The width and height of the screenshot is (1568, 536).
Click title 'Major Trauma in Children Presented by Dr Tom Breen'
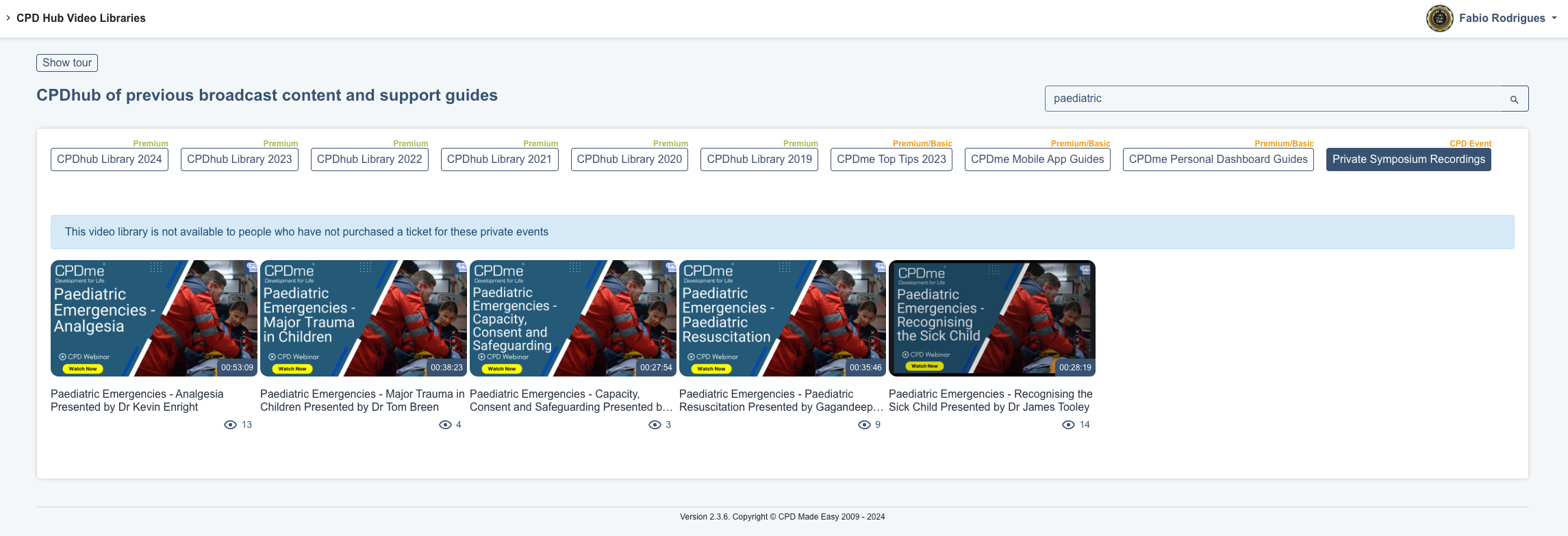pyautogui.click(x=362, y=400)
